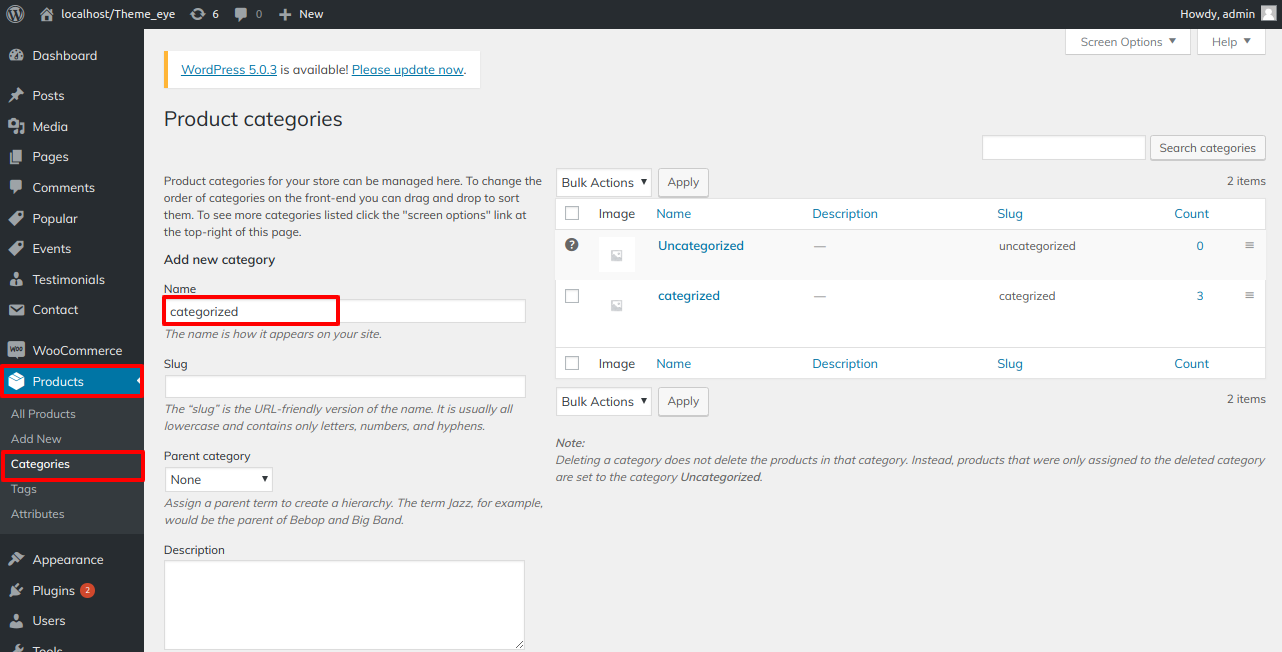Viewport: 1282px width, 652px height.
Task: Sort by Name column header
Action: (x=674, y=214)
